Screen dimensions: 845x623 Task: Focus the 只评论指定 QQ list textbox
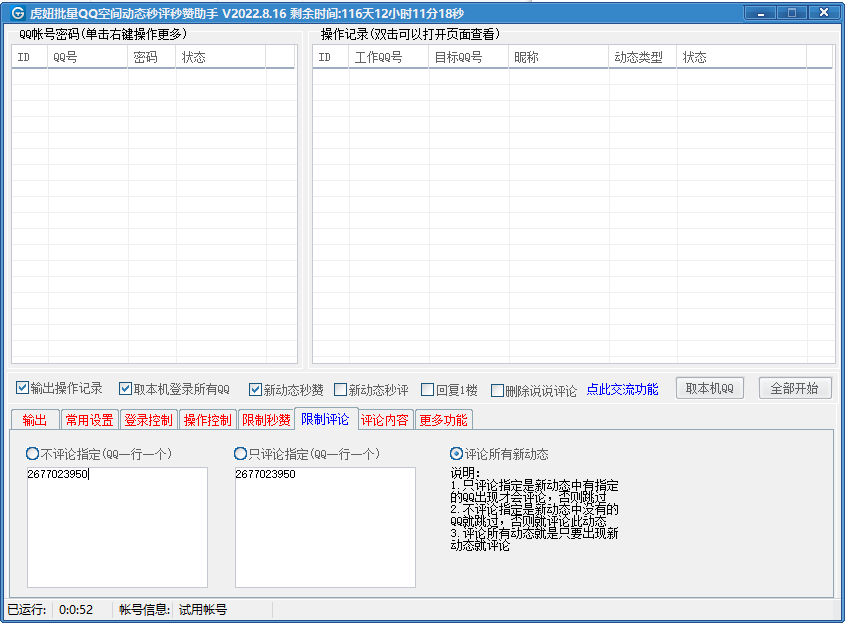325,527
